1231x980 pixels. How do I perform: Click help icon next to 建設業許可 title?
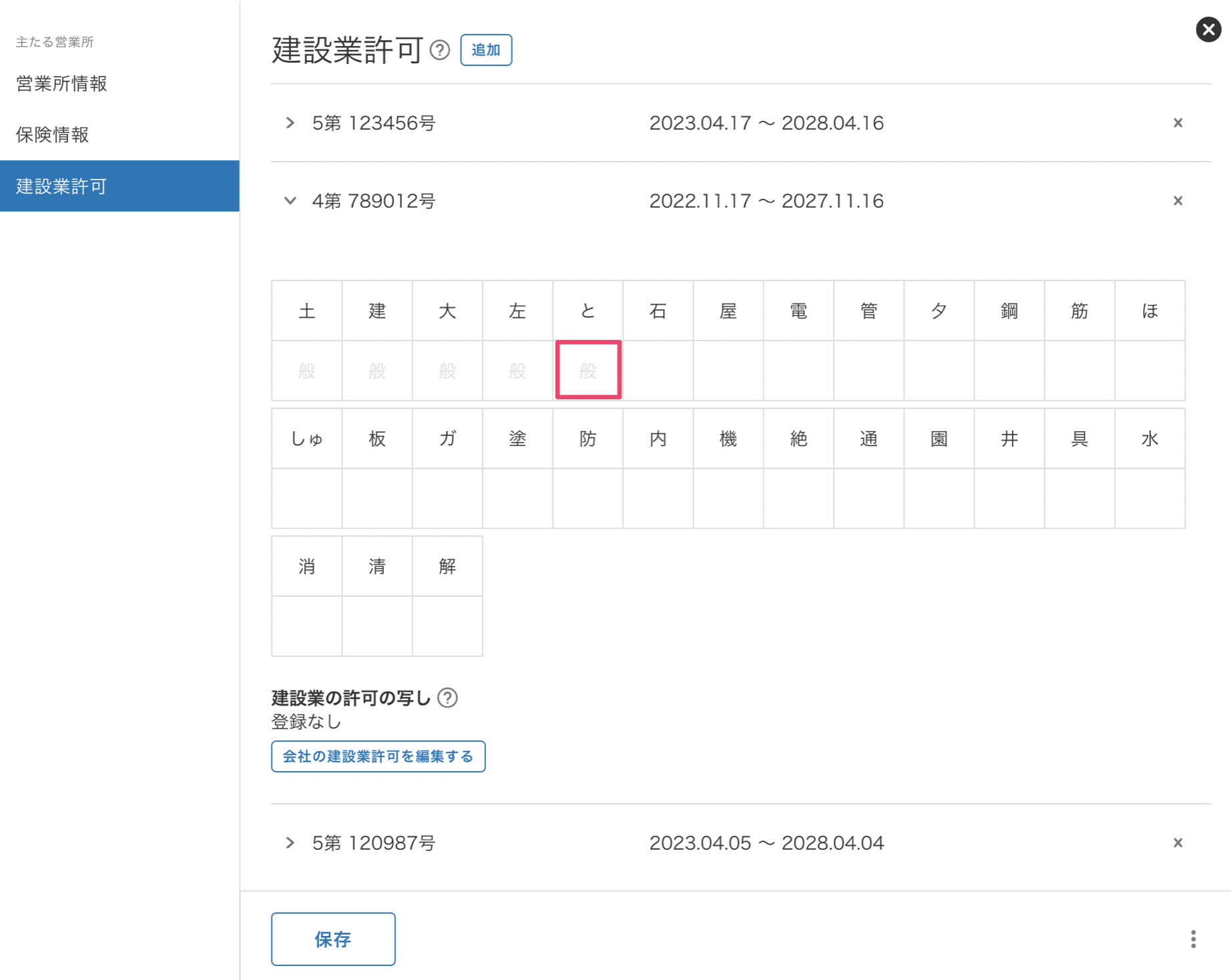point(440,50)
